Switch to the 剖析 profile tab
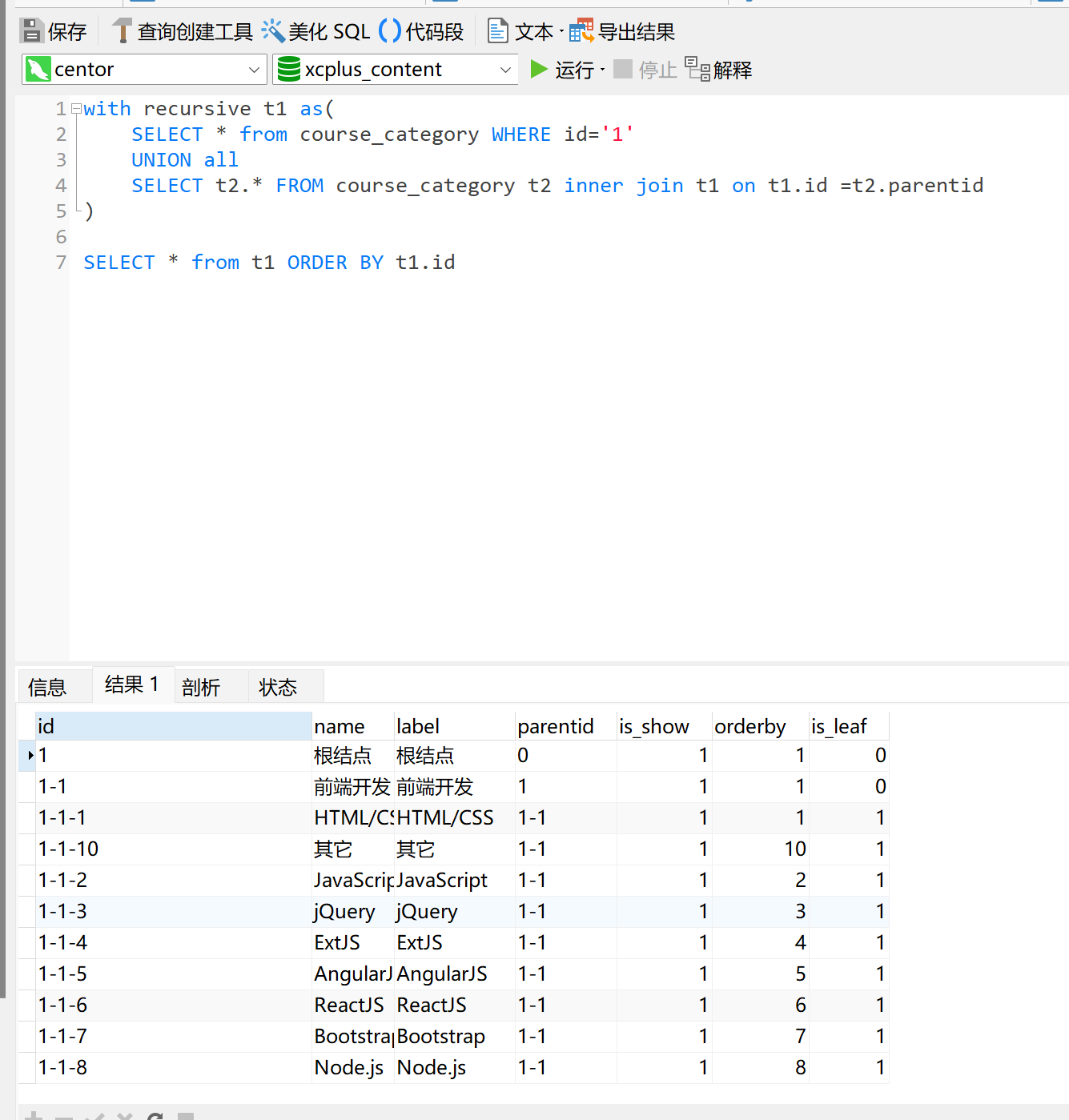 (200, 687)
